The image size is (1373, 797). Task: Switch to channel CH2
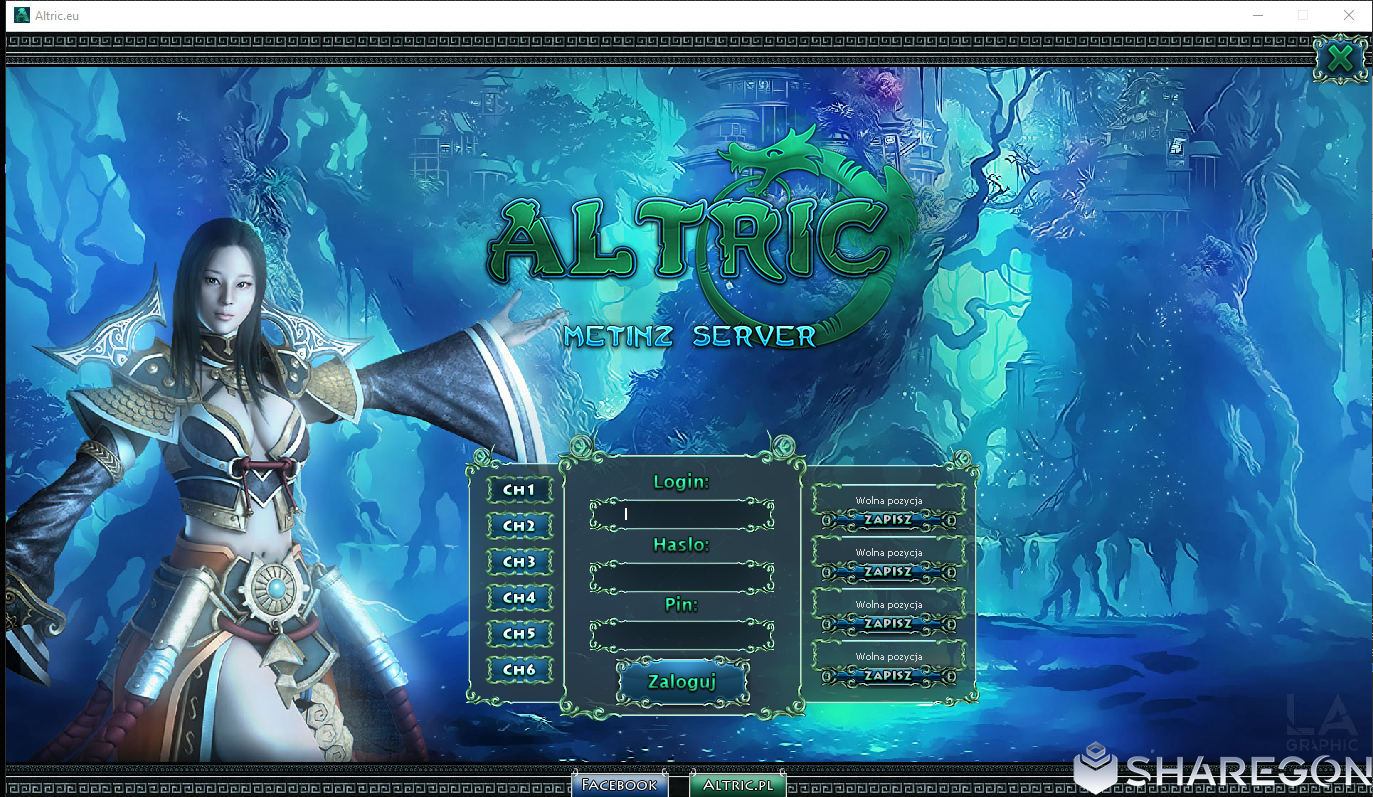[x=519, y=526]
